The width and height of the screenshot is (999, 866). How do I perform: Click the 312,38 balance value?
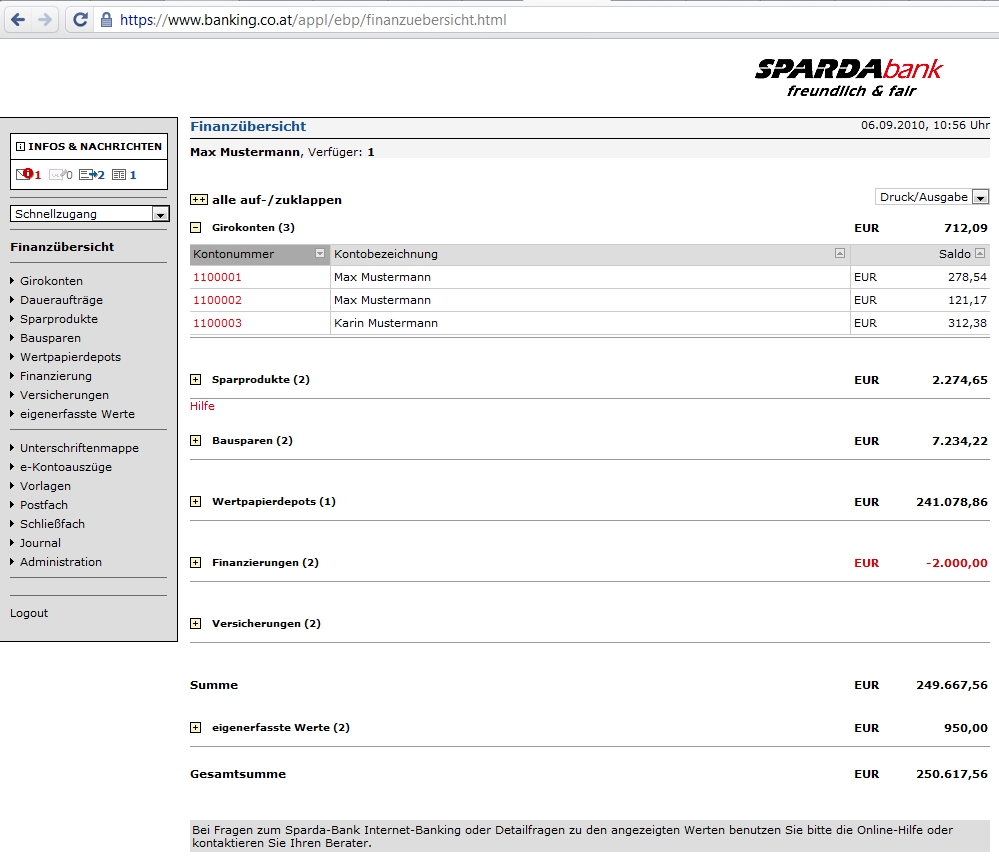point(967,323)
